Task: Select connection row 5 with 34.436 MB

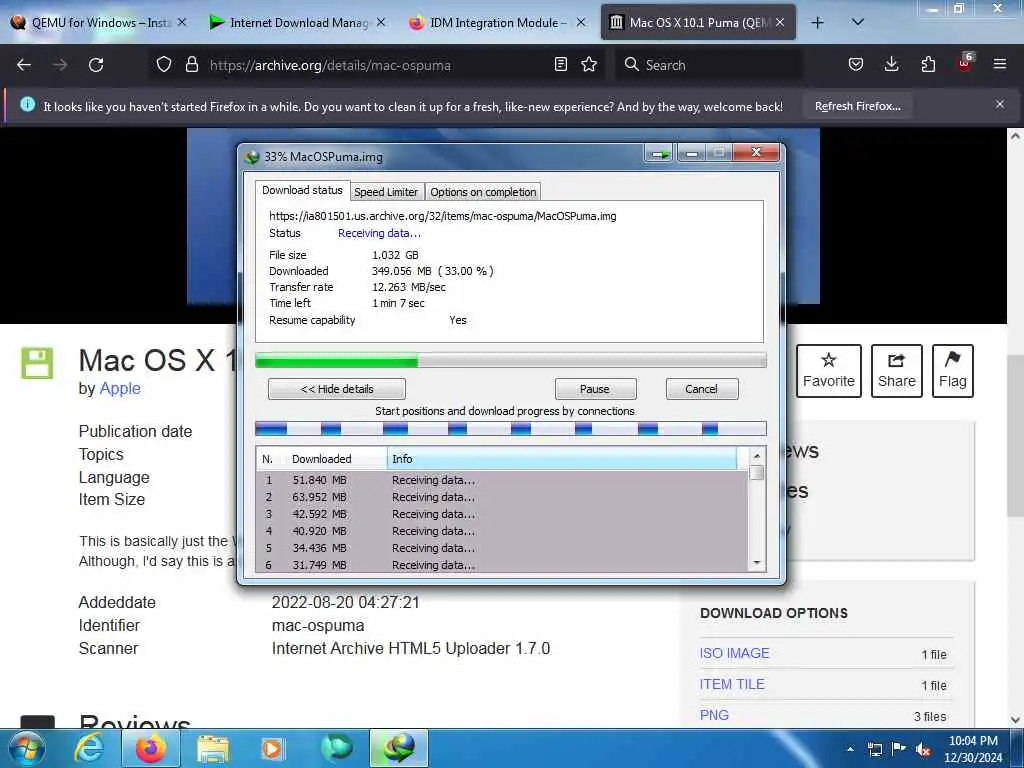Action: [x=502, y=548]
